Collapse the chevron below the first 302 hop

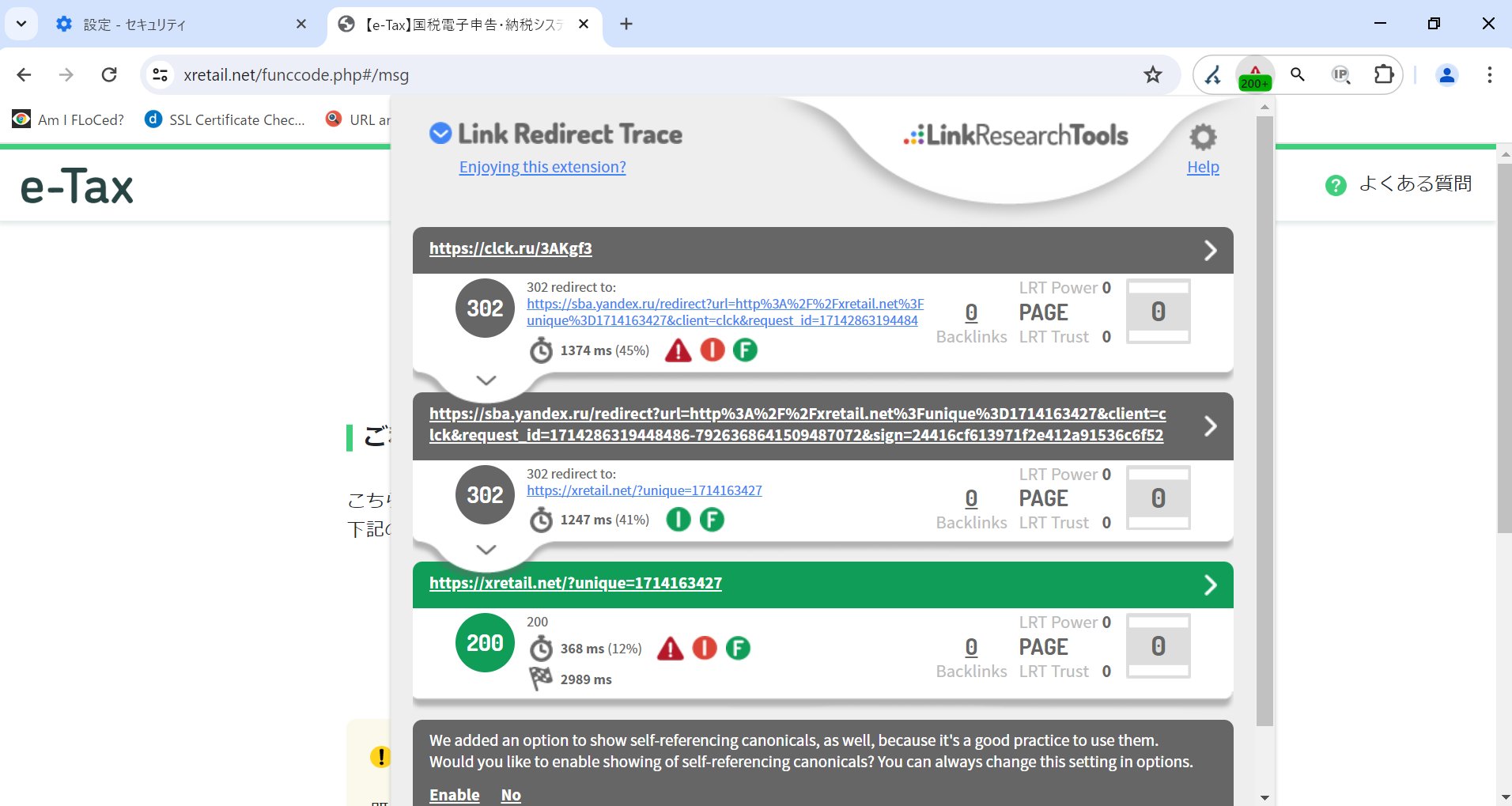[x=486, y=380]
